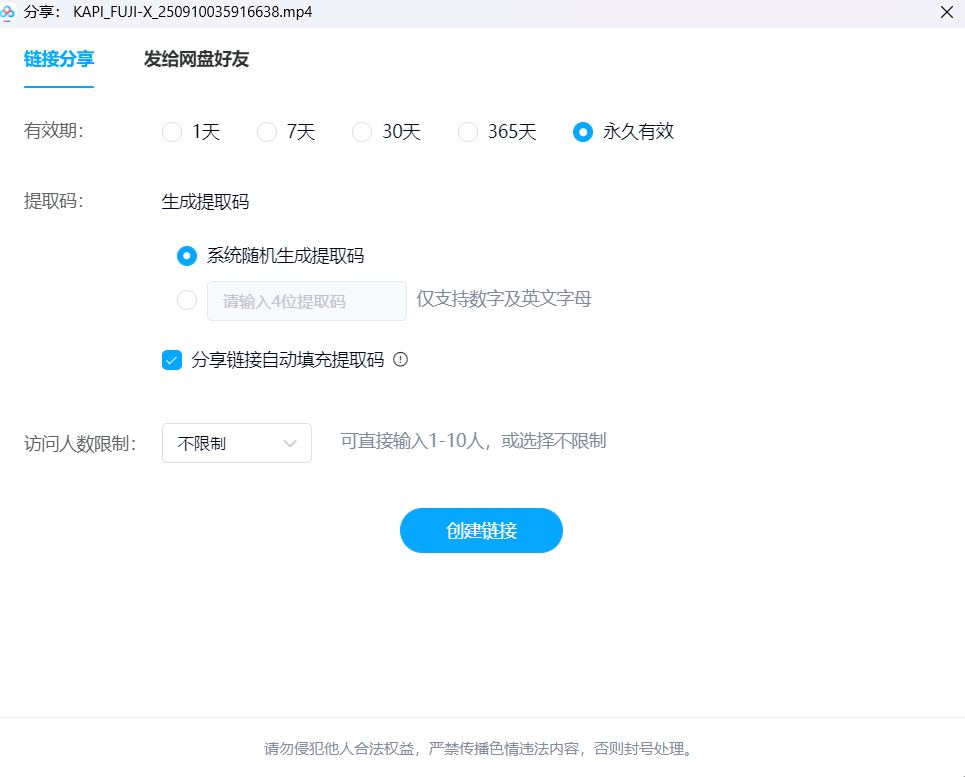Click the 请输入4位提取码 input field
Image resolution: width=965 pixels, height=777 pixels.
click(306, 301)
